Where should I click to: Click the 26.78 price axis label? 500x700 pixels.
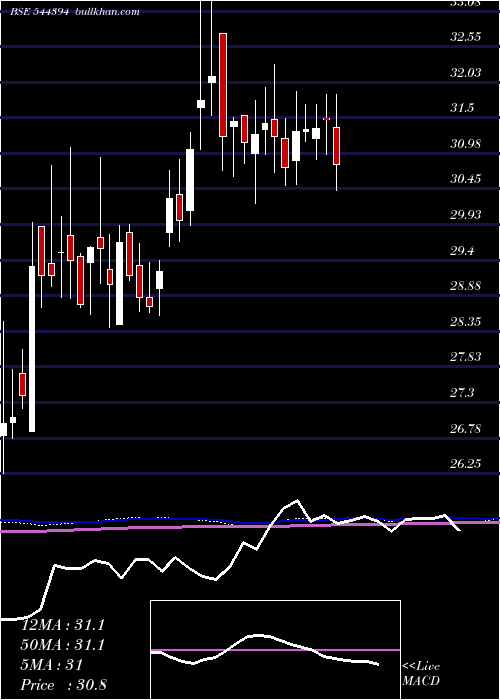click(x=466, y=429)
